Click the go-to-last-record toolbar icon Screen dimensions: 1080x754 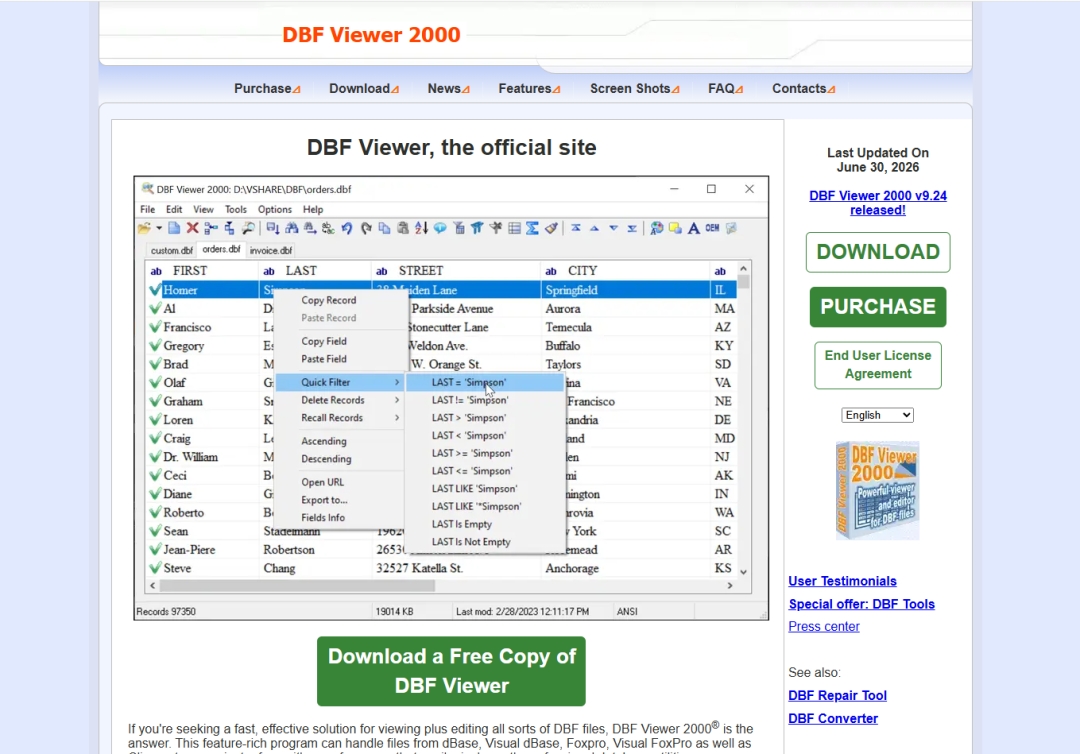coord(632,228)
